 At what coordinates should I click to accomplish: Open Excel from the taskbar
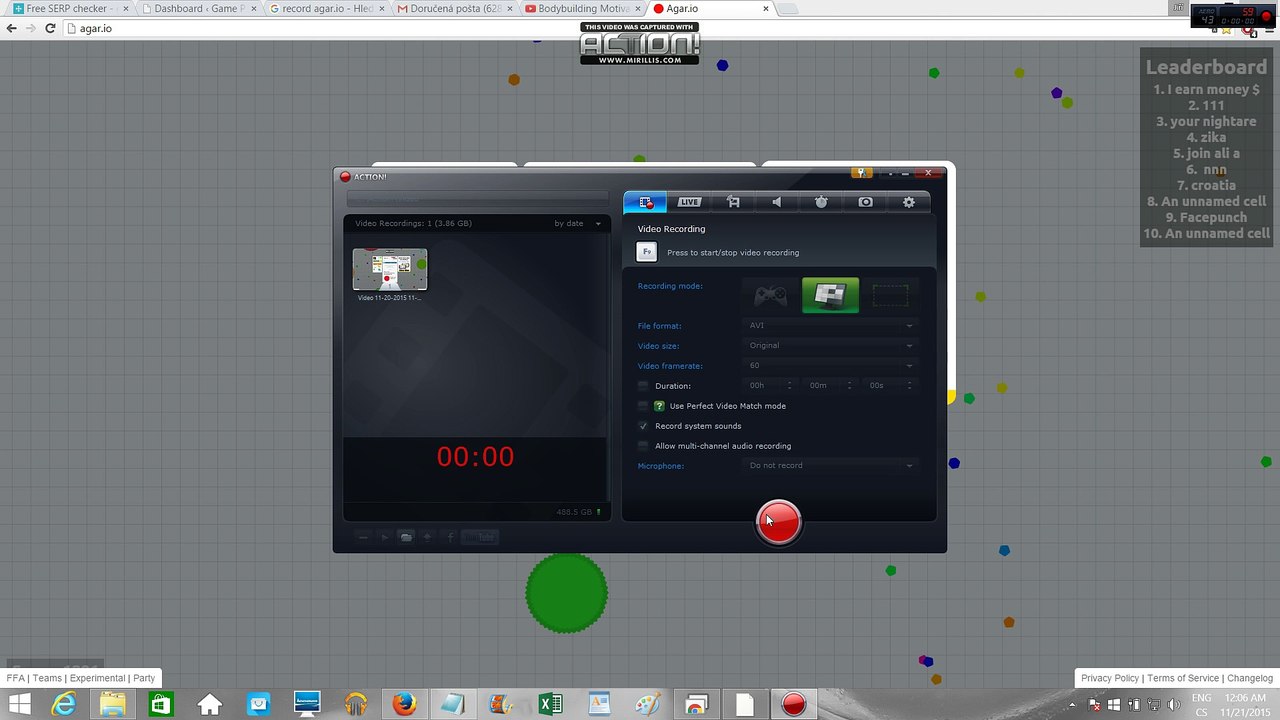(550, 704)
